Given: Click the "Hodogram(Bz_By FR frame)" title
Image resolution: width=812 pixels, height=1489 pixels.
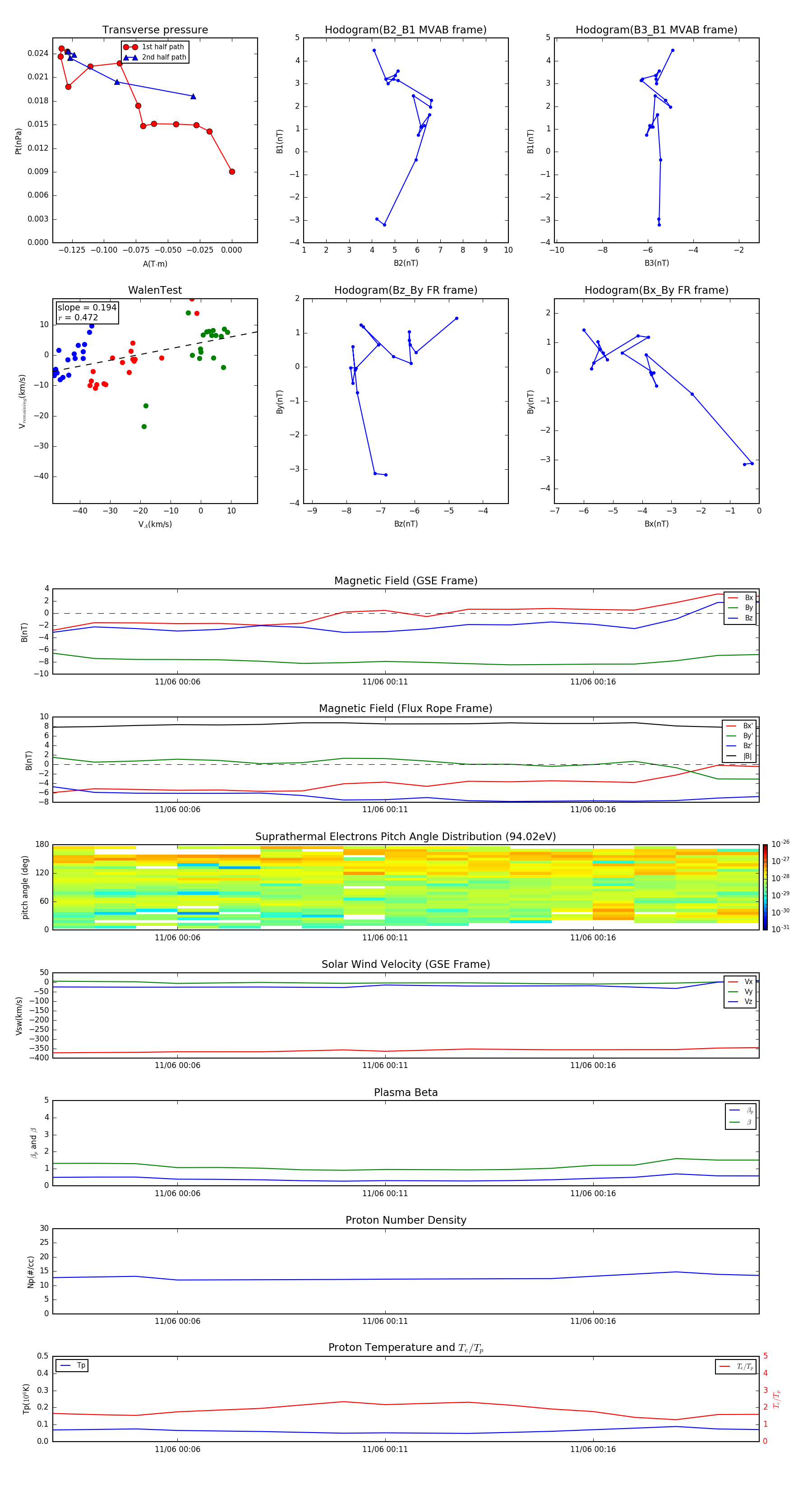Looking at the screenshot, I should [x=406, y=290].
